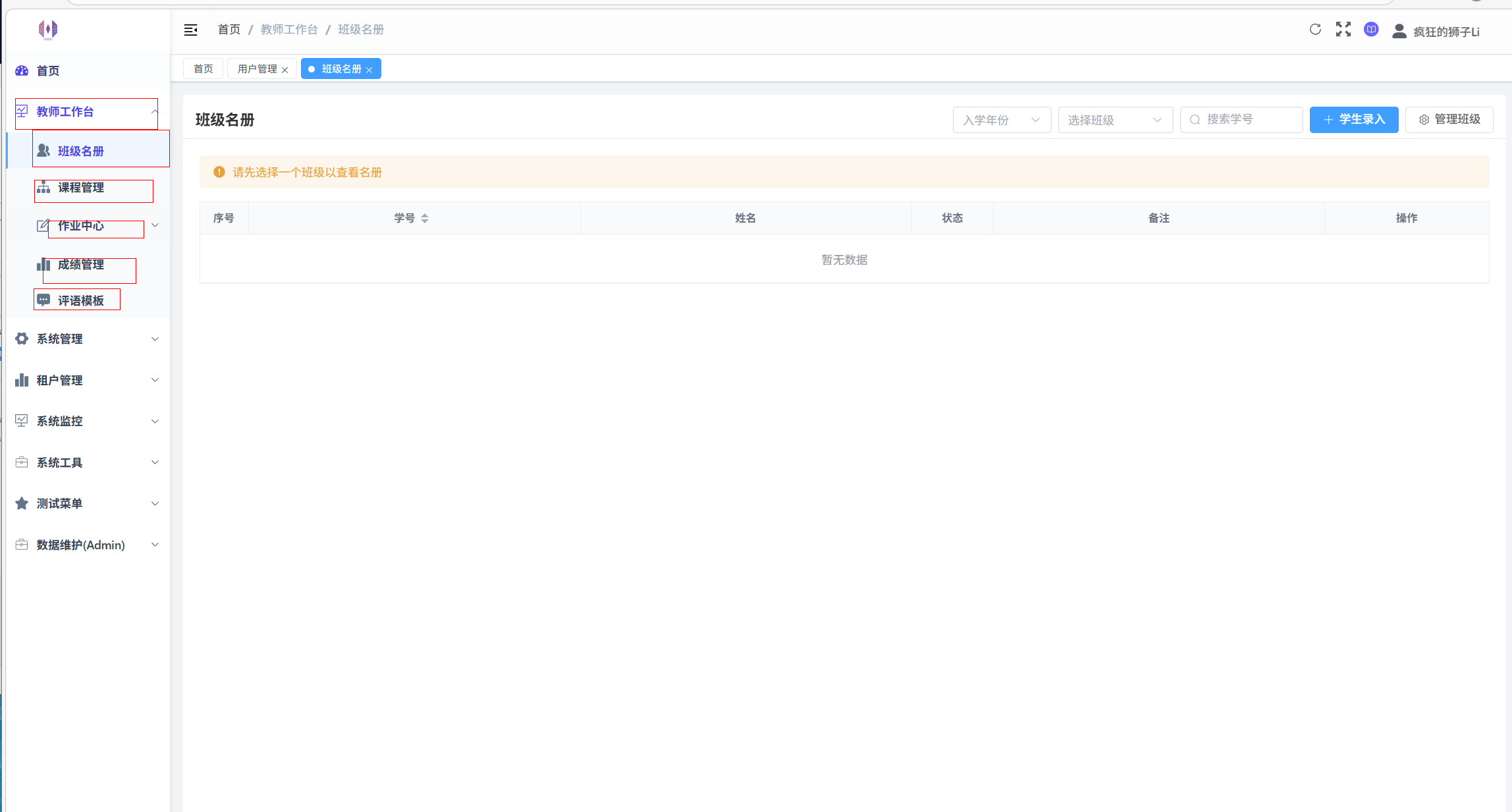The width and height of the screenshot is (1512, 812).
Task: Click the 学生录入 button
Action: point(1353,120)
